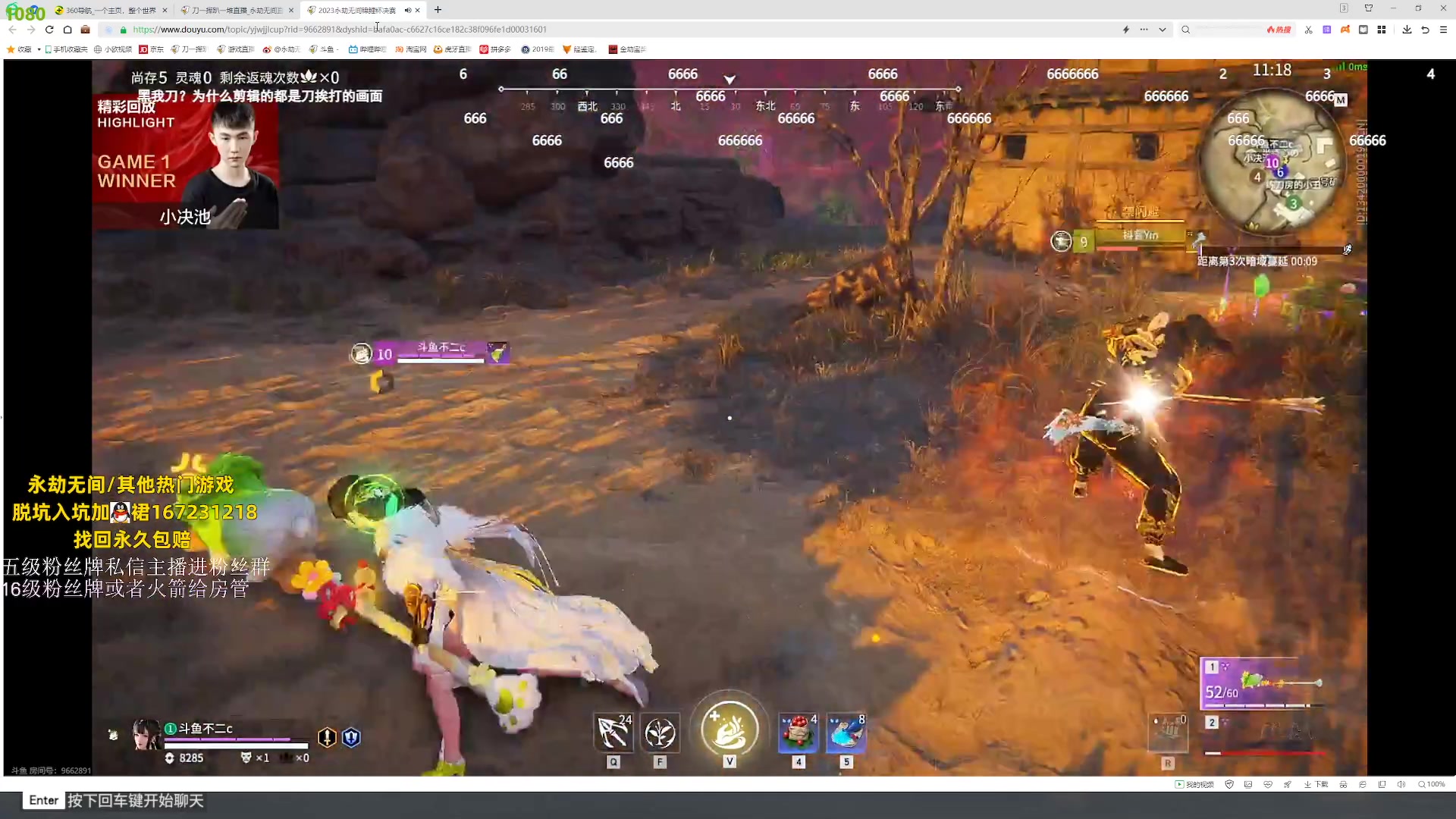Screen dimensions: 1456x819
Task: Toggle the IE compatibility mode status icon
Action: click(x=1363, y=784)
